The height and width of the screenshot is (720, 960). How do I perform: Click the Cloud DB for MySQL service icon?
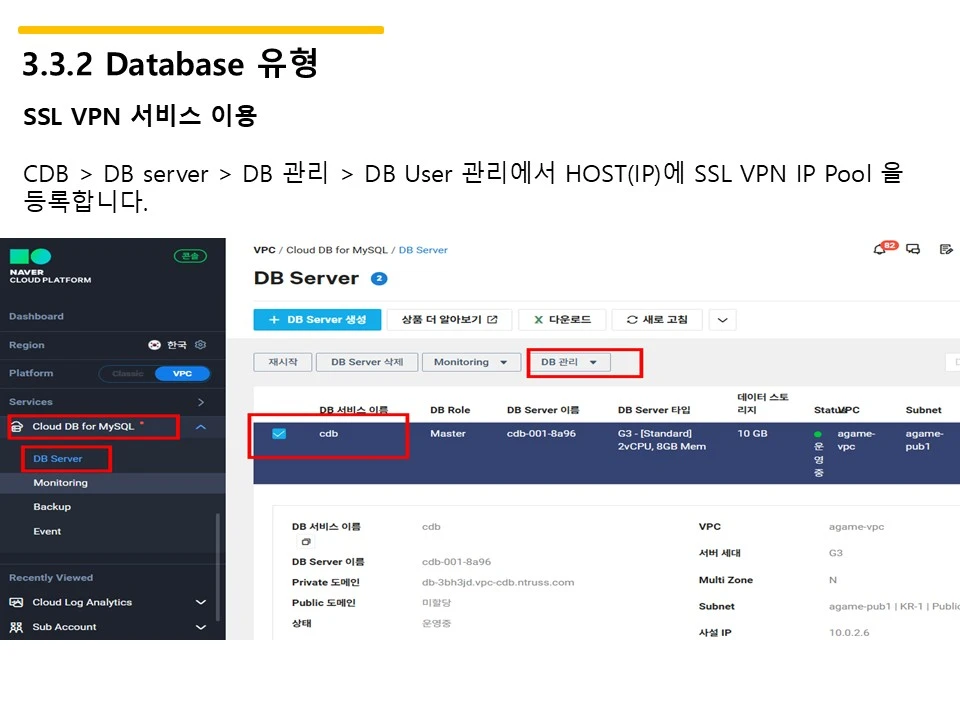[17, 427]
